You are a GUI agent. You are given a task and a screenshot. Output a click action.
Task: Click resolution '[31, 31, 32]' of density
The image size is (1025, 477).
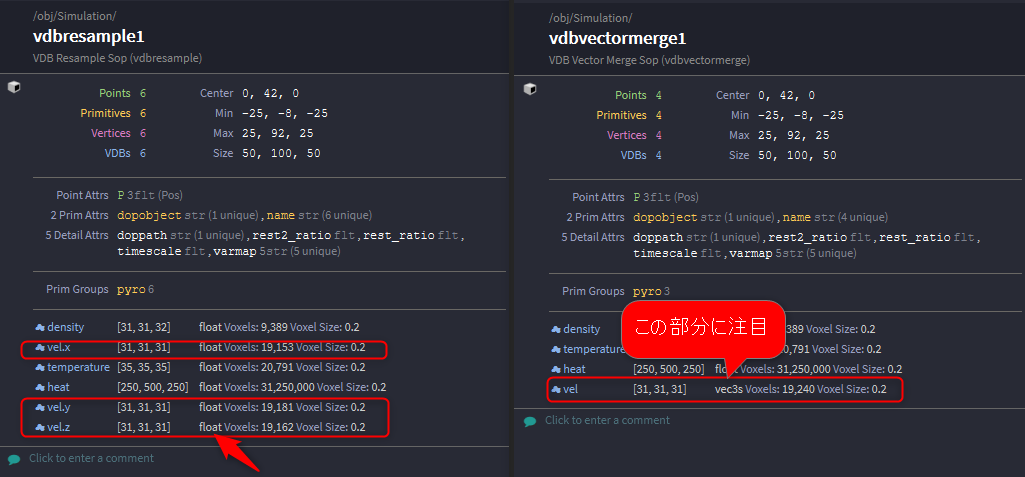point(144,327)
